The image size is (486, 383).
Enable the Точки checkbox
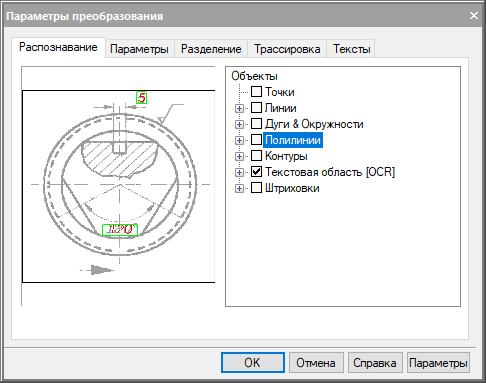[x=256, y=92]
